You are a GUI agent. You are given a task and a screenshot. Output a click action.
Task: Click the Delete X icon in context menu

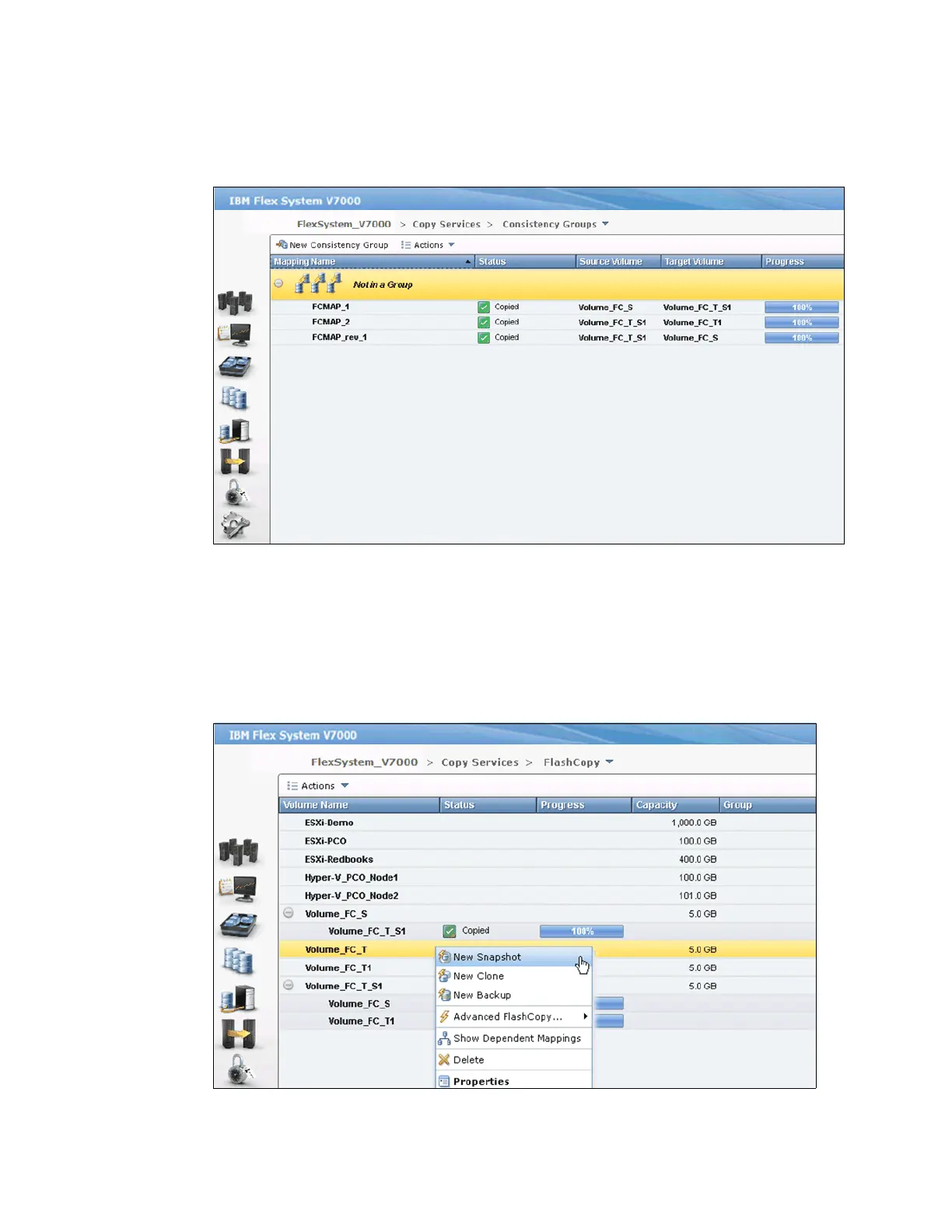pyautogui.click(x=444, y=1060)
